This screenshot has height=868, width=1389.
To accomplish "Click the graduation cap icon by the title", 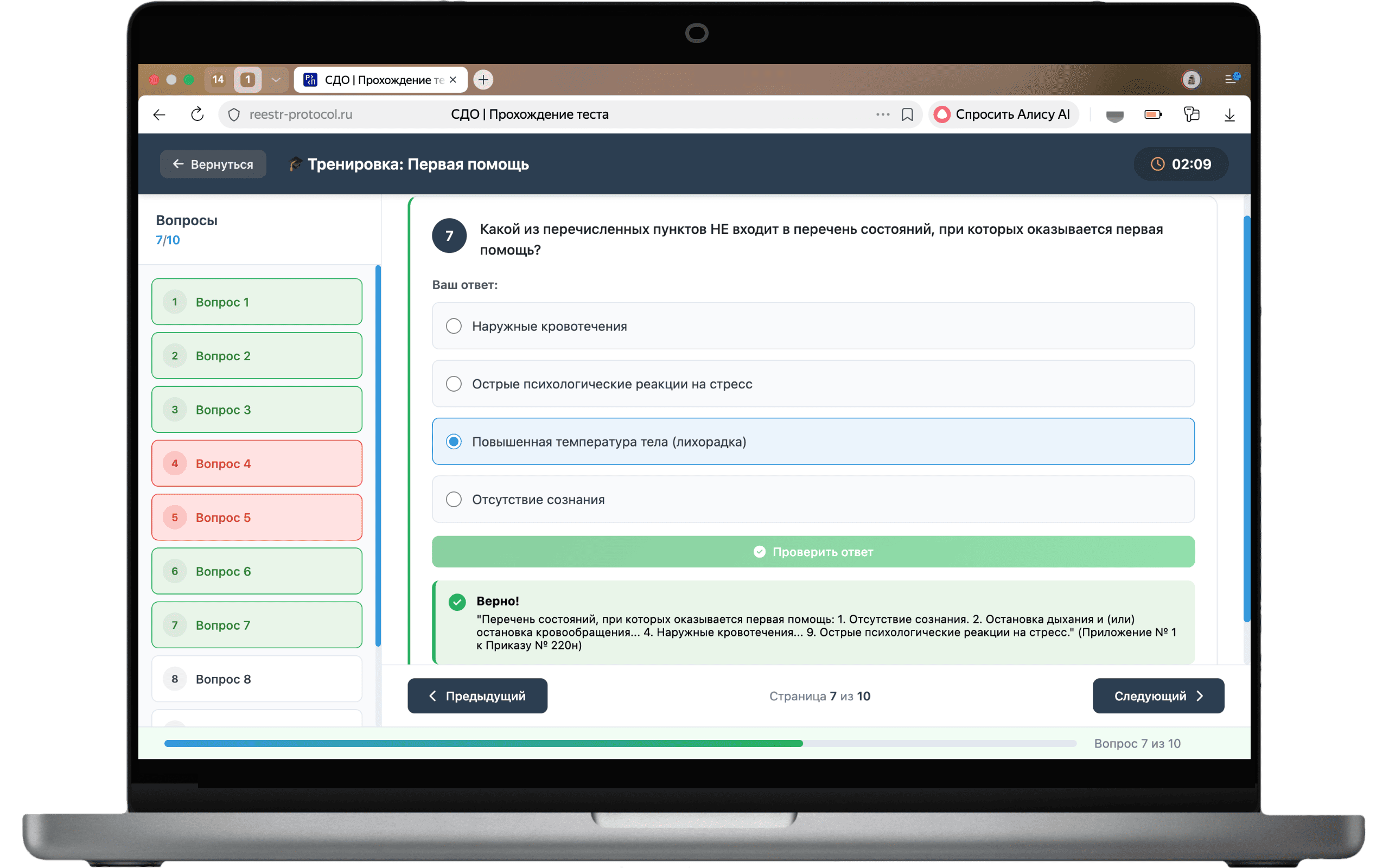I will [x=295, y=164].
